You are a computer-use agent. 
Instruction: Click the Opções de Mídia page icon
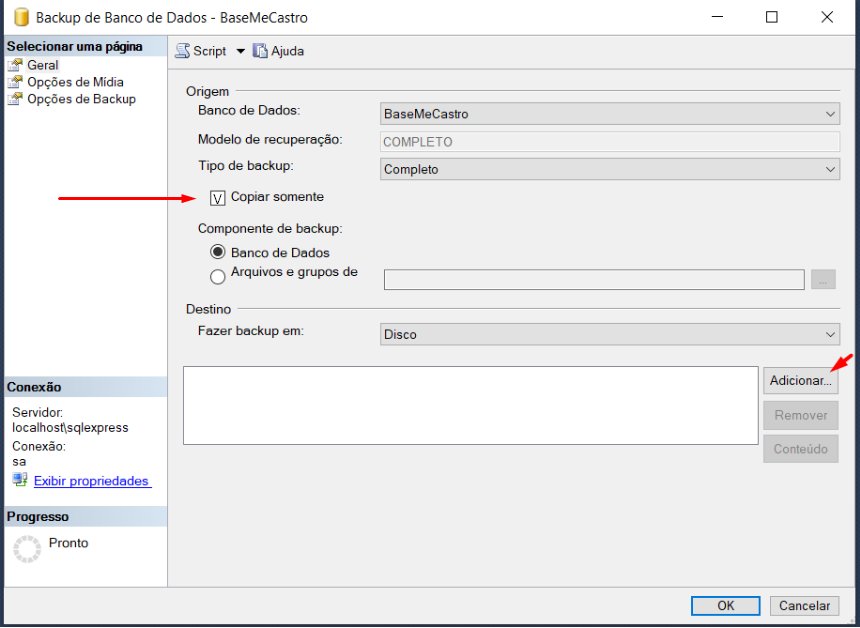pos(16,82)
